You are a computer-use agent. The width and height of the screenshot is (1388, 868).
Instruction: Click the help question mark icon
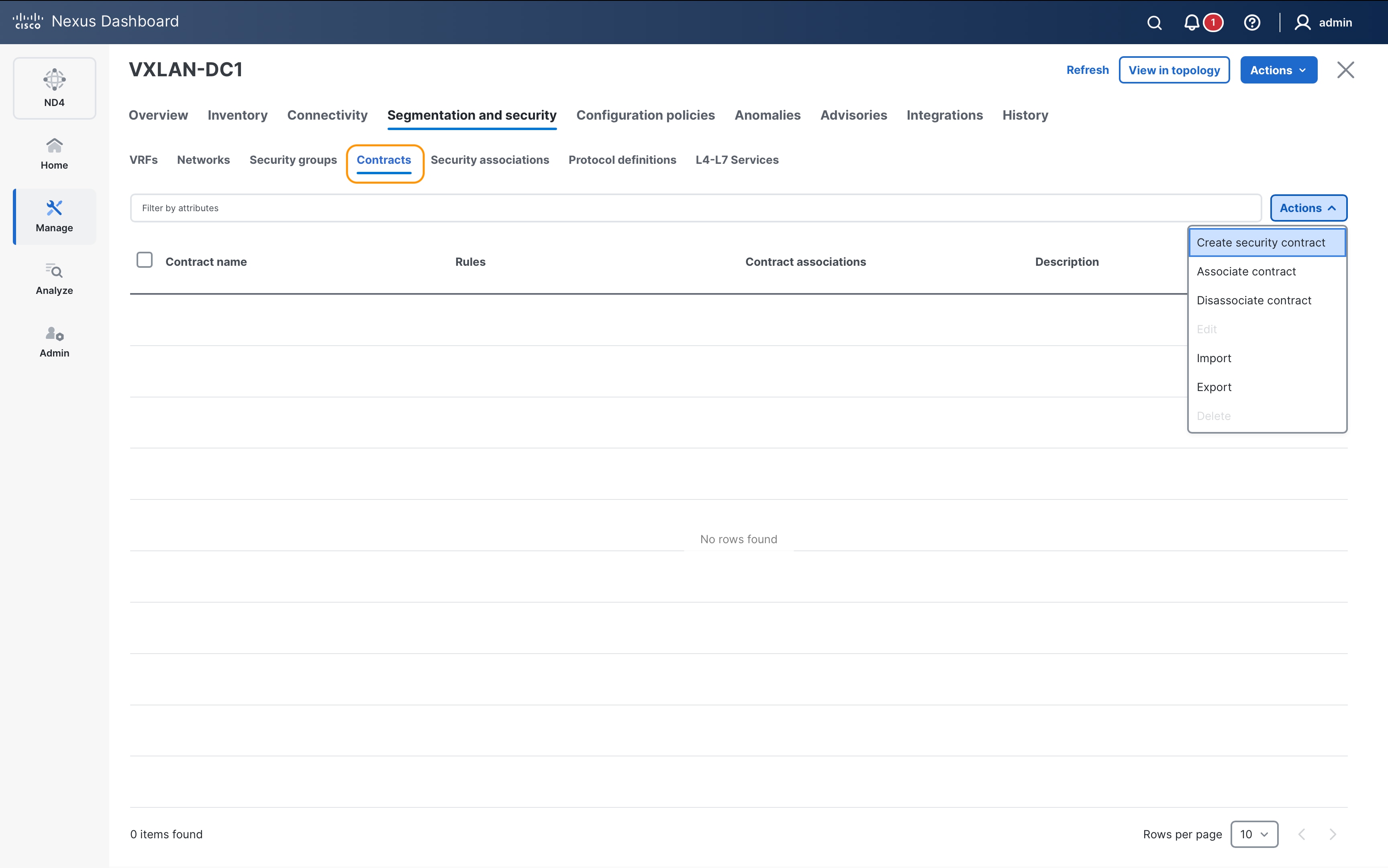click(1252, 22)
